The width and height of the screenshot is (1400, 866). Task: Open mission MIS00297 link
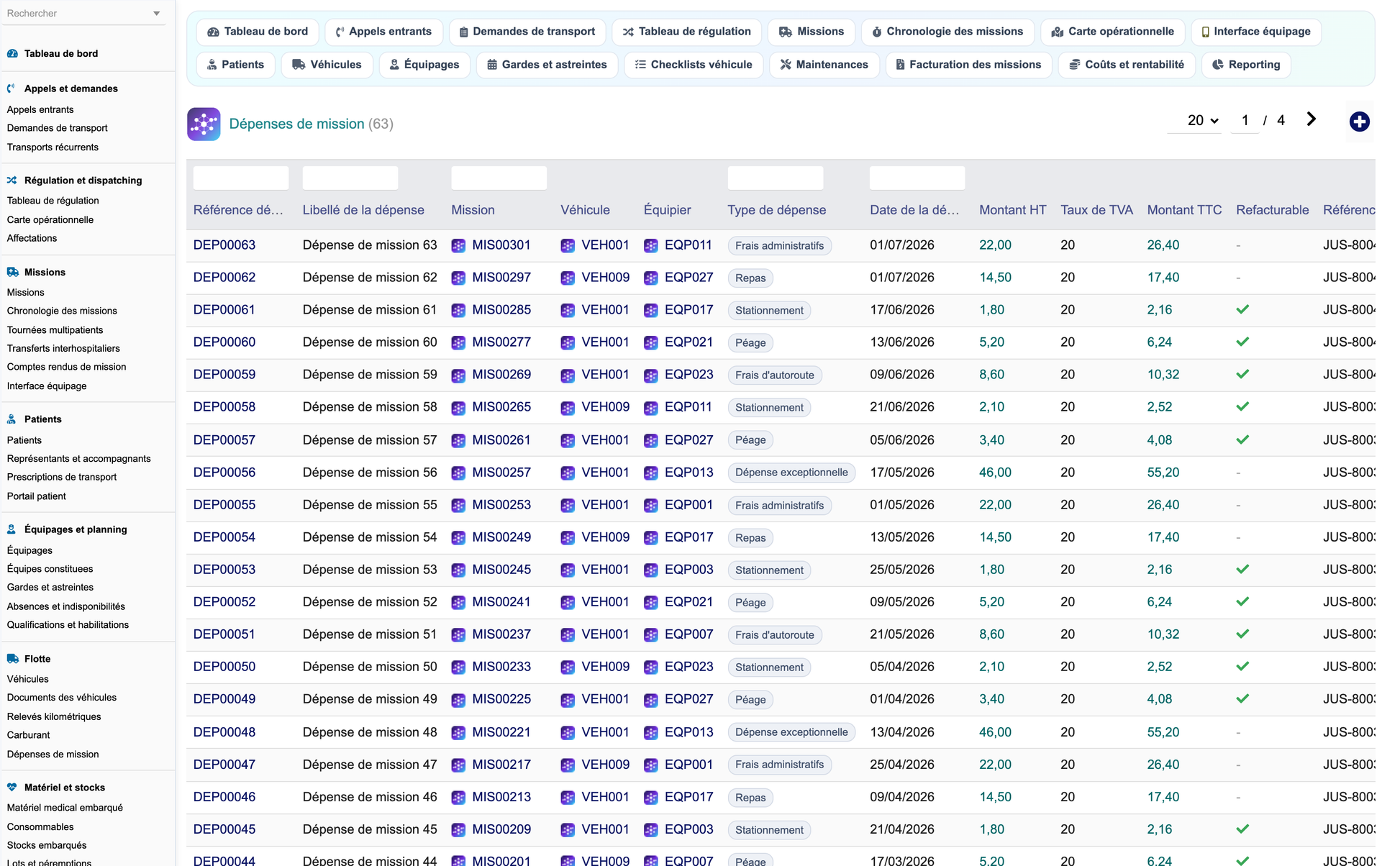[501, 278]
